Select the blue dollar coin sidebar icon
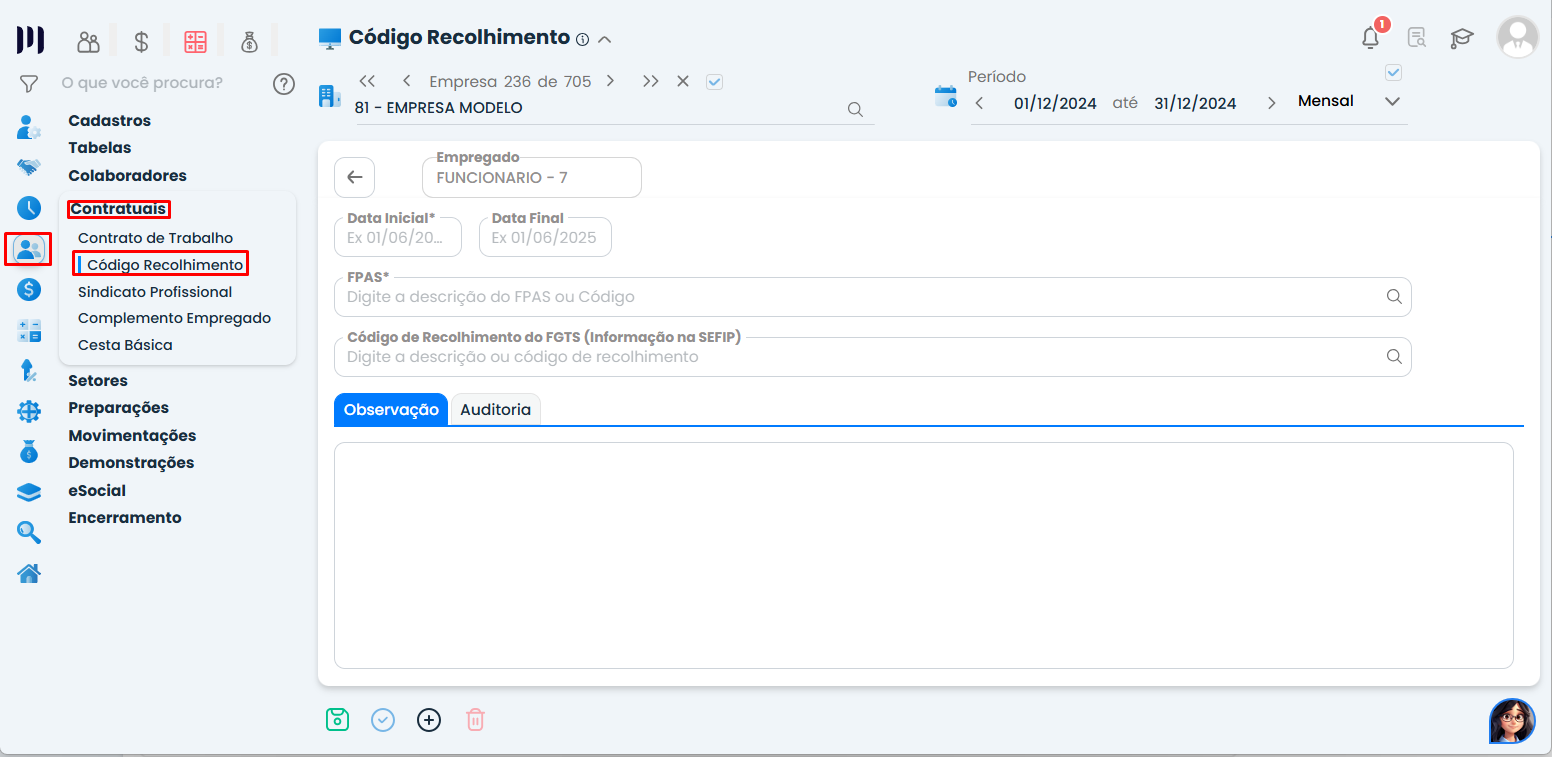This screenshot has width=1552, height=757. click(29, 290)
